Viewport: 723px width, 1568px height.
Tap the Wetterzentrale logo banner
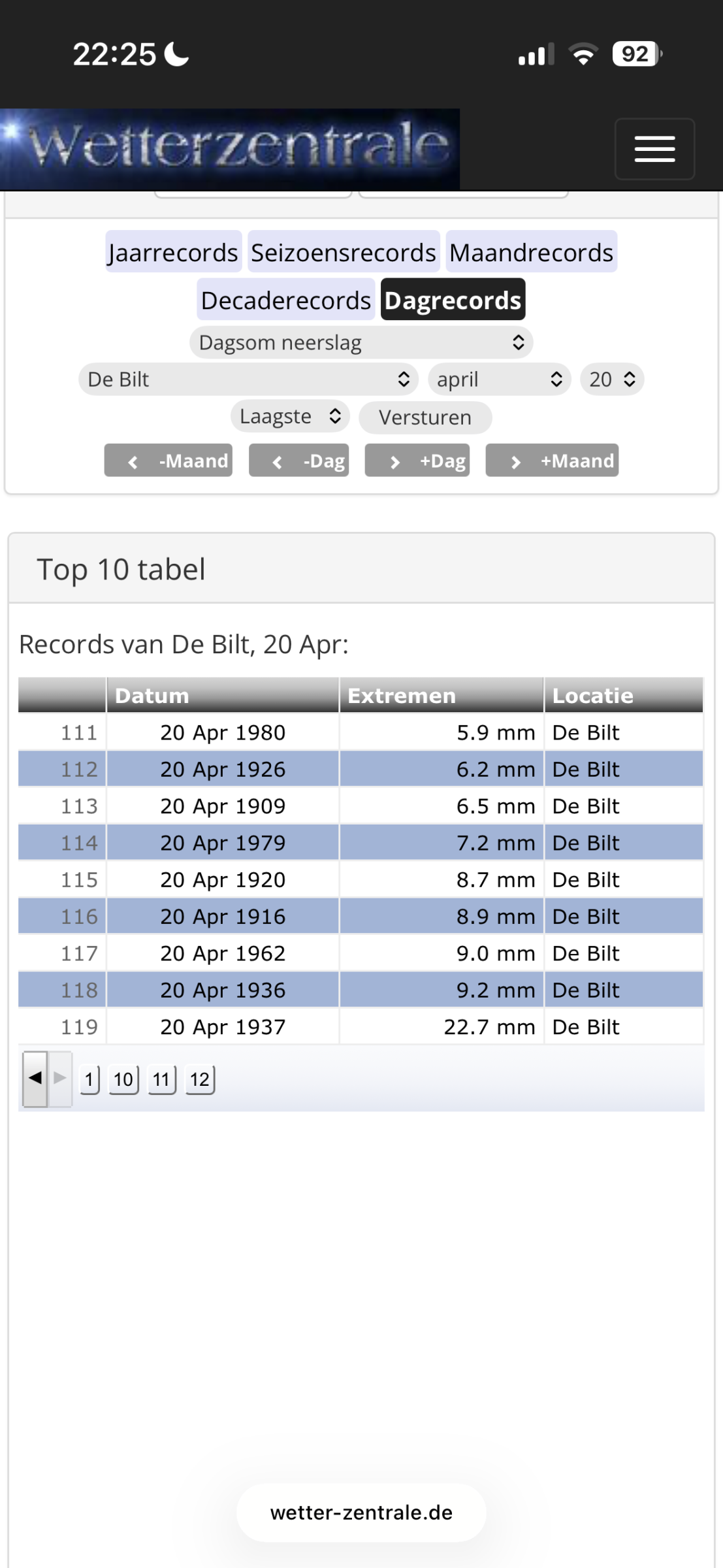click(x=230, y=149)
